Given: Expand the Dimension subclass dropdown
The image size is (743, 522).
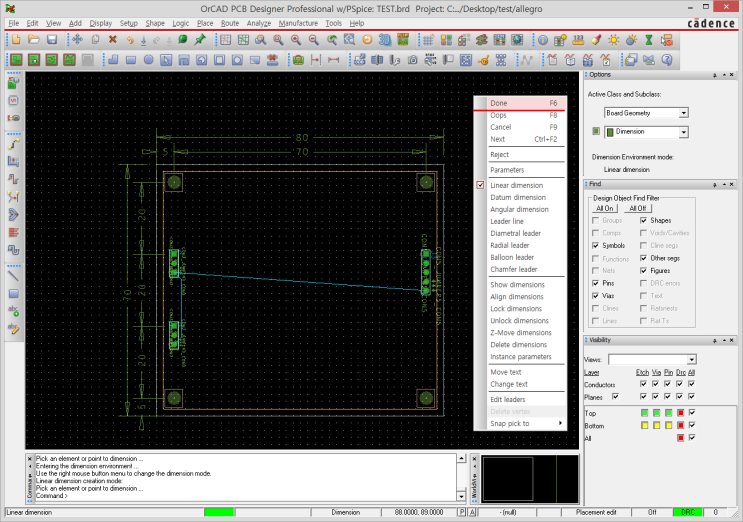Looking at the screenshot, I should tap(683, 131).
